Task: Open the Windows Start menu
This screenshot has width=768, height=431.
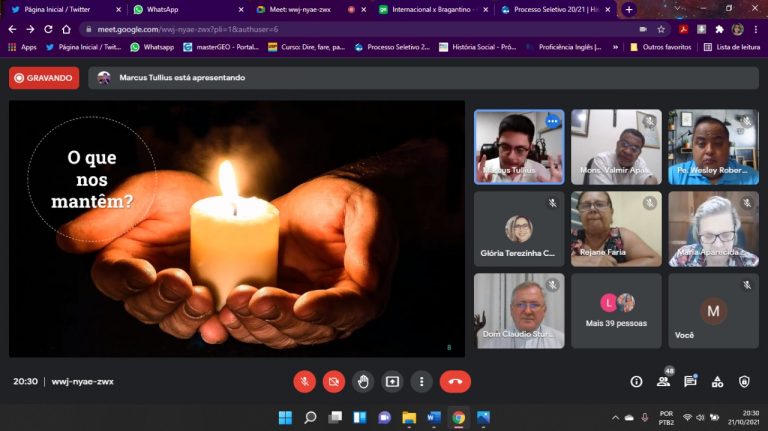Action: coord(285,417)
